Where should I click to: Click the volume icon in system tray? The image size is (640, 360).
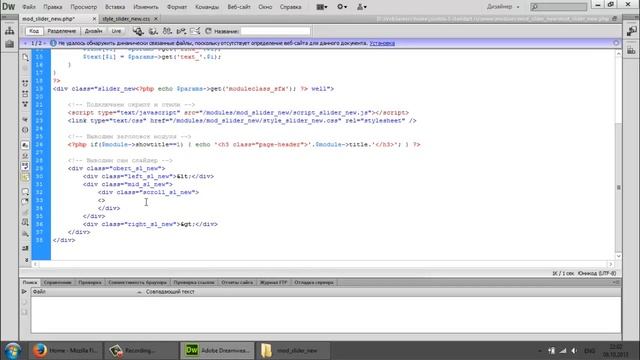574,351
